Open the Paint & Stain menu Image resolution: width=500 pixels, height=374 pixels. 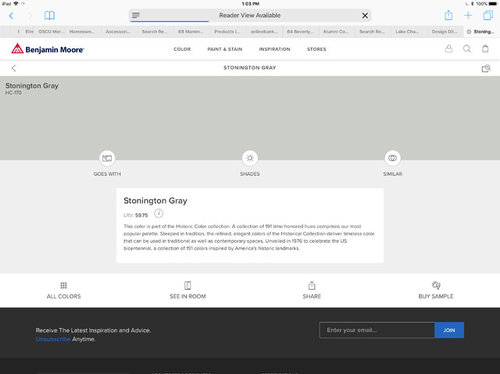pyautogui.click(x=225, y=49)
